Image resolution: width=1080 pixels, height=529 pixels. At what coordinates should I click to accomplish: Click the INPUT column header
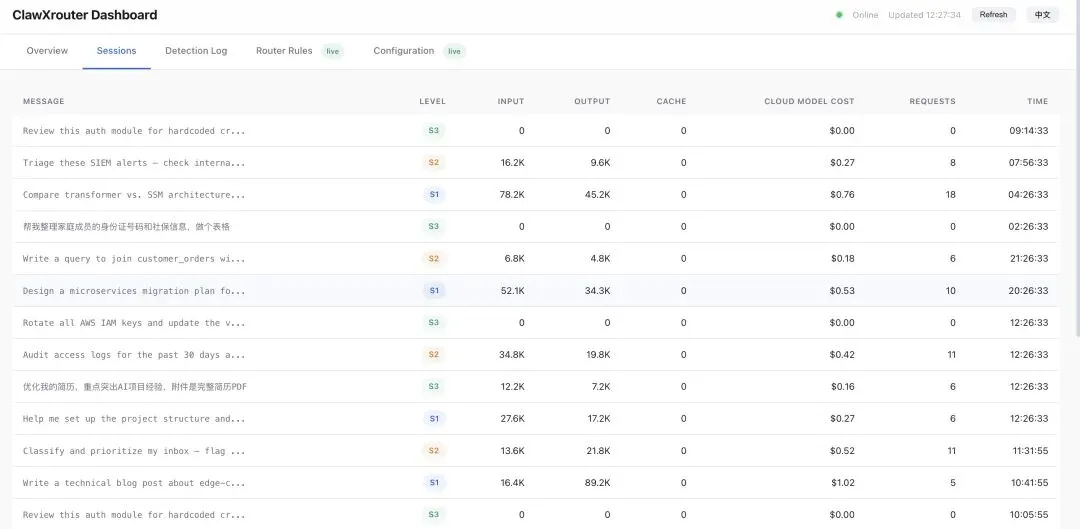coord(511,101)
